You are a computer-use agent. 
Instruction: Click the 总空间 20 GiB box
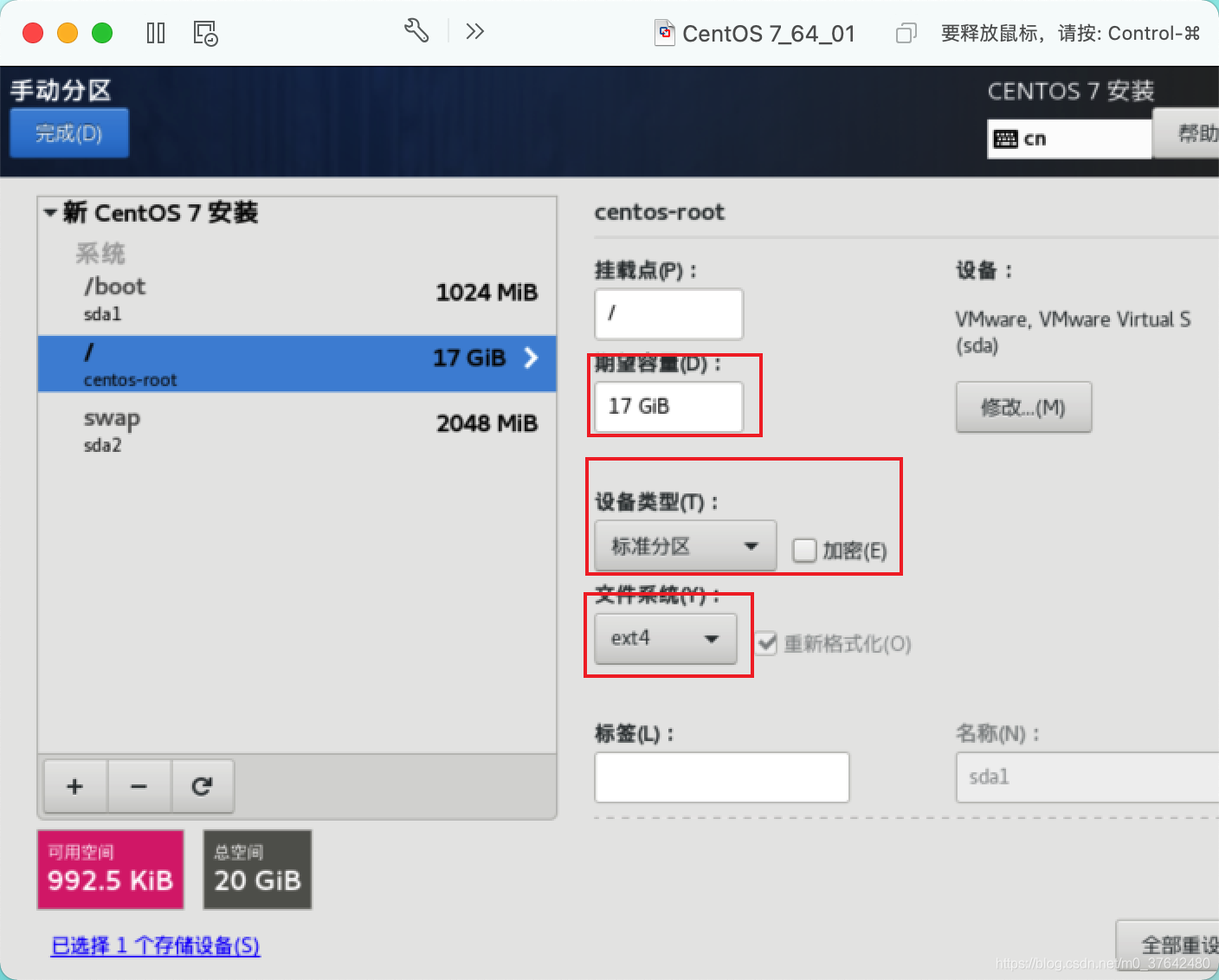[257, 869]
